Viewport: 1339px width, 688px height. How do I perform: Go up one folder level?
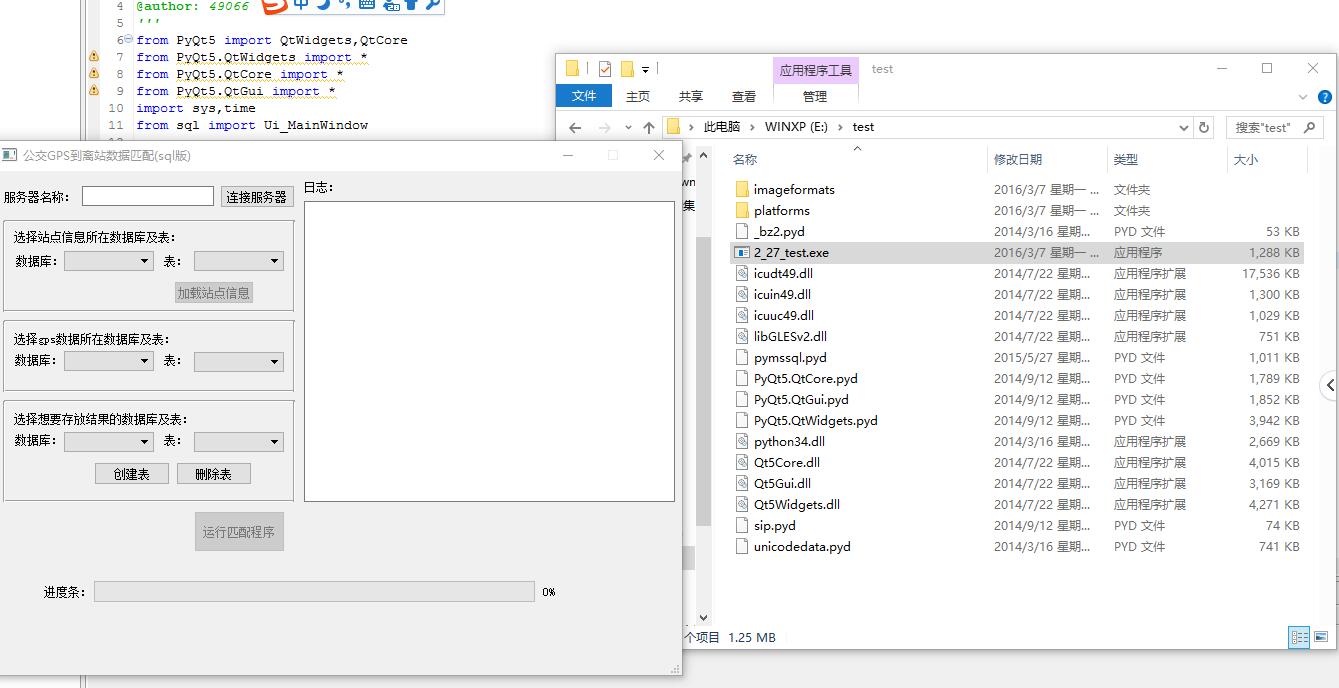pyautogui.click(x=649, y=128)
